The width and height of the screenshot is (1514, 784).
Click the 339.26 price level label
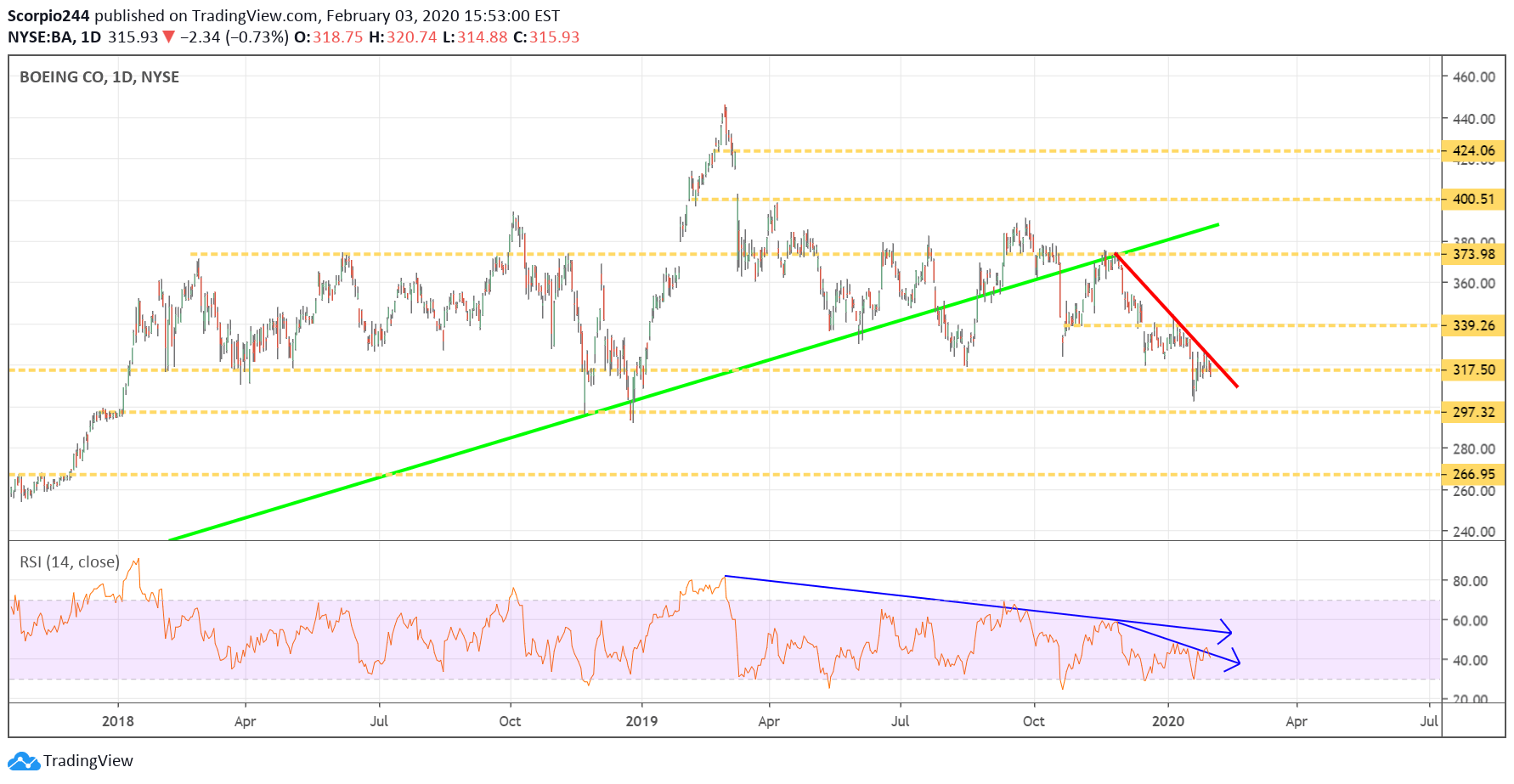coord(1473,325)
